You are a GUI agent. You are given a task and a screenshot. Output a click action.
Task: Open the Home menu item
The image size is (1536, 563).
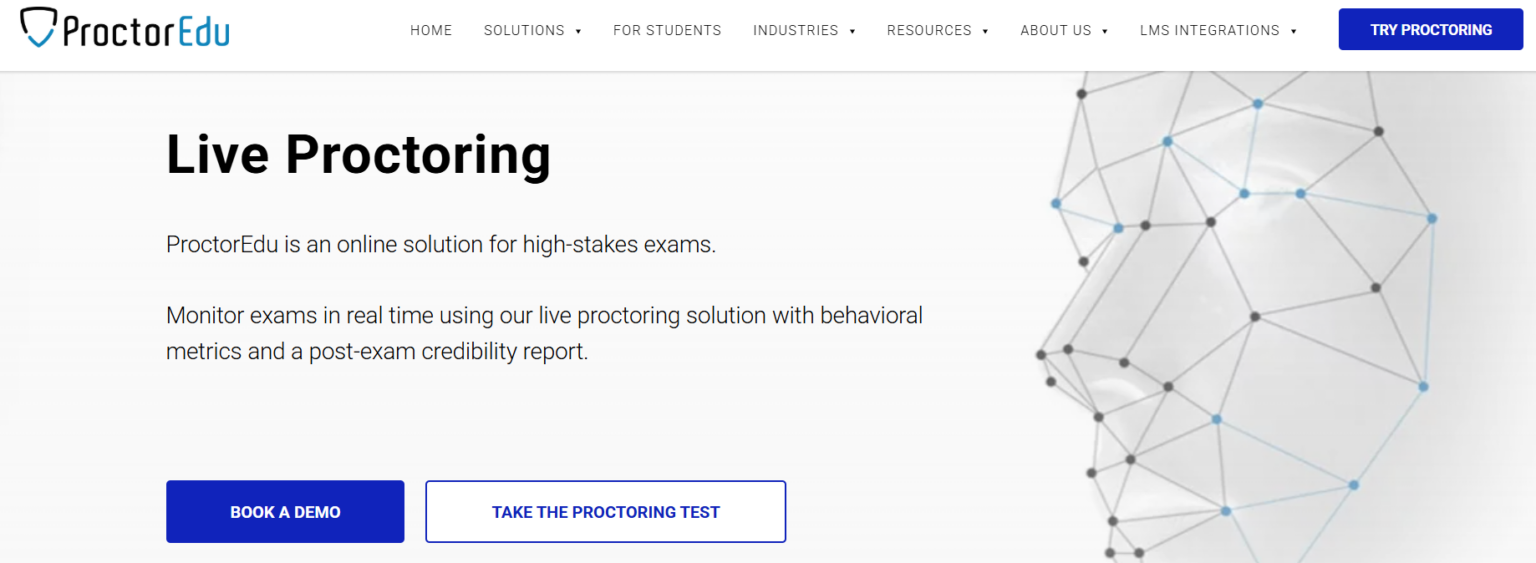coord(431,31)
